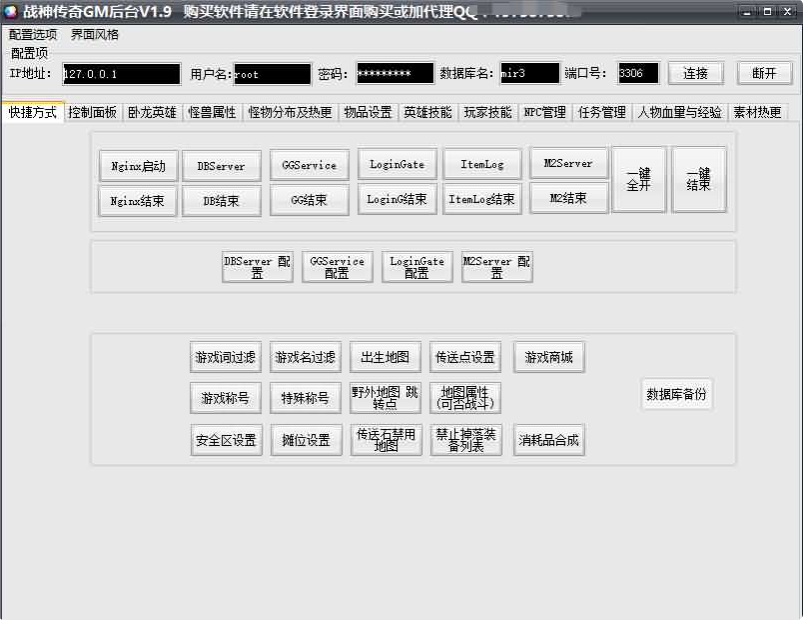Open the 怪兽属性 tab

click(x=212, y=113)
